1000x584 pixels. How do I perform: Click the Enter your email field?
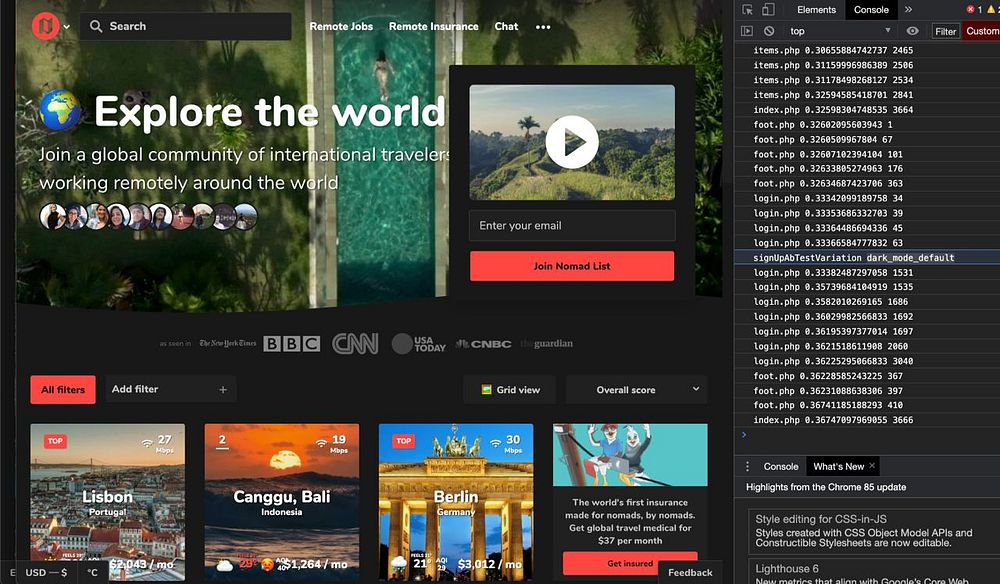click(x=572, y=226)
